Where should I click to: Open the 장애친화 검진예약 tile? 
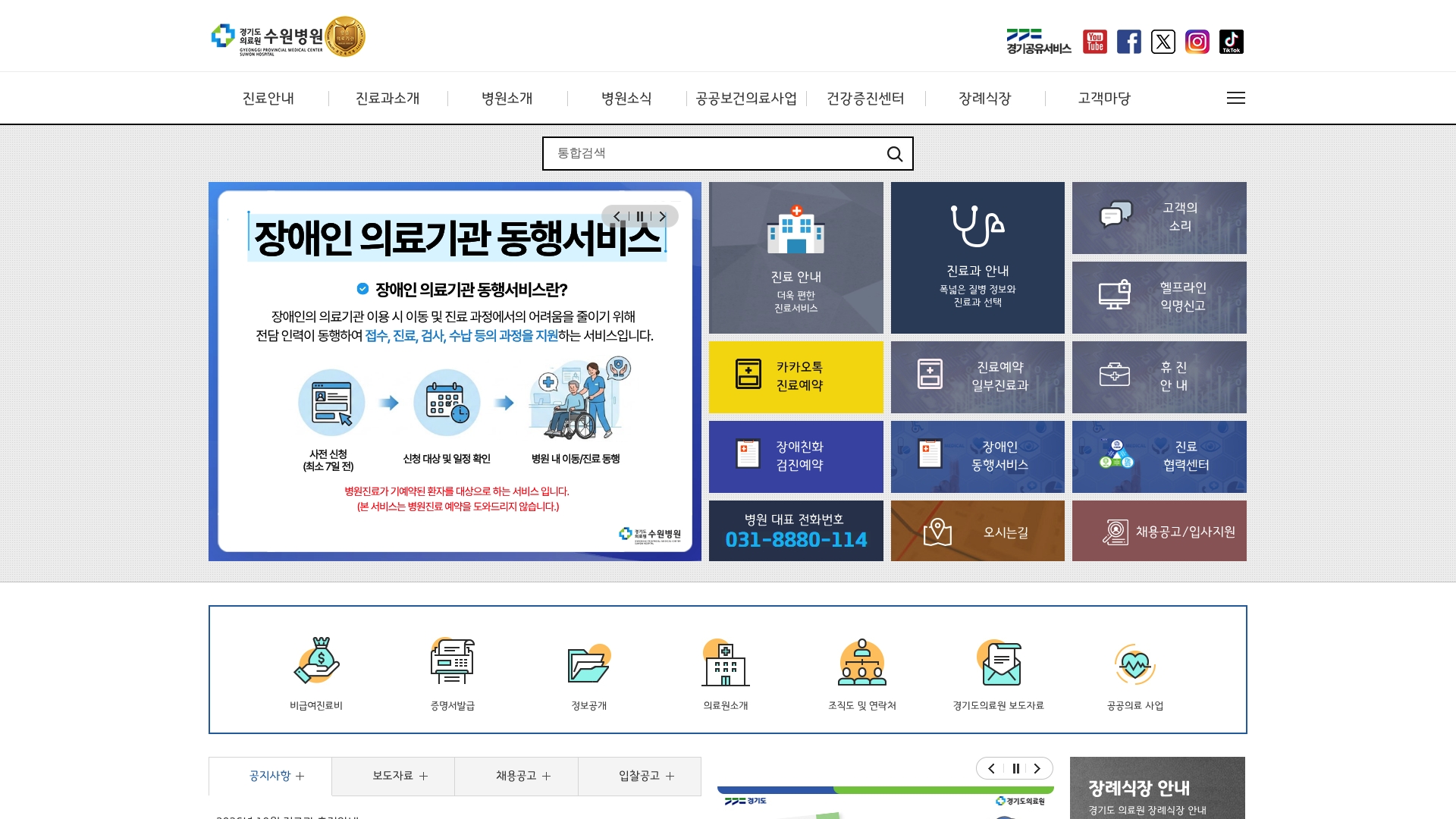point(795,457)
